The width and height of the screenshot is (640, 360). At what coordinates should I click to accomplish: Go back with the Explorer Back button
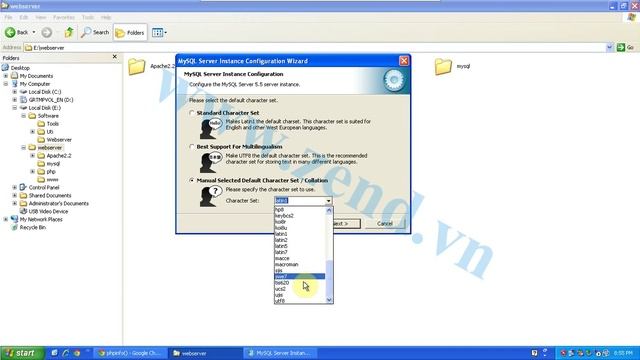coord(16,32)
